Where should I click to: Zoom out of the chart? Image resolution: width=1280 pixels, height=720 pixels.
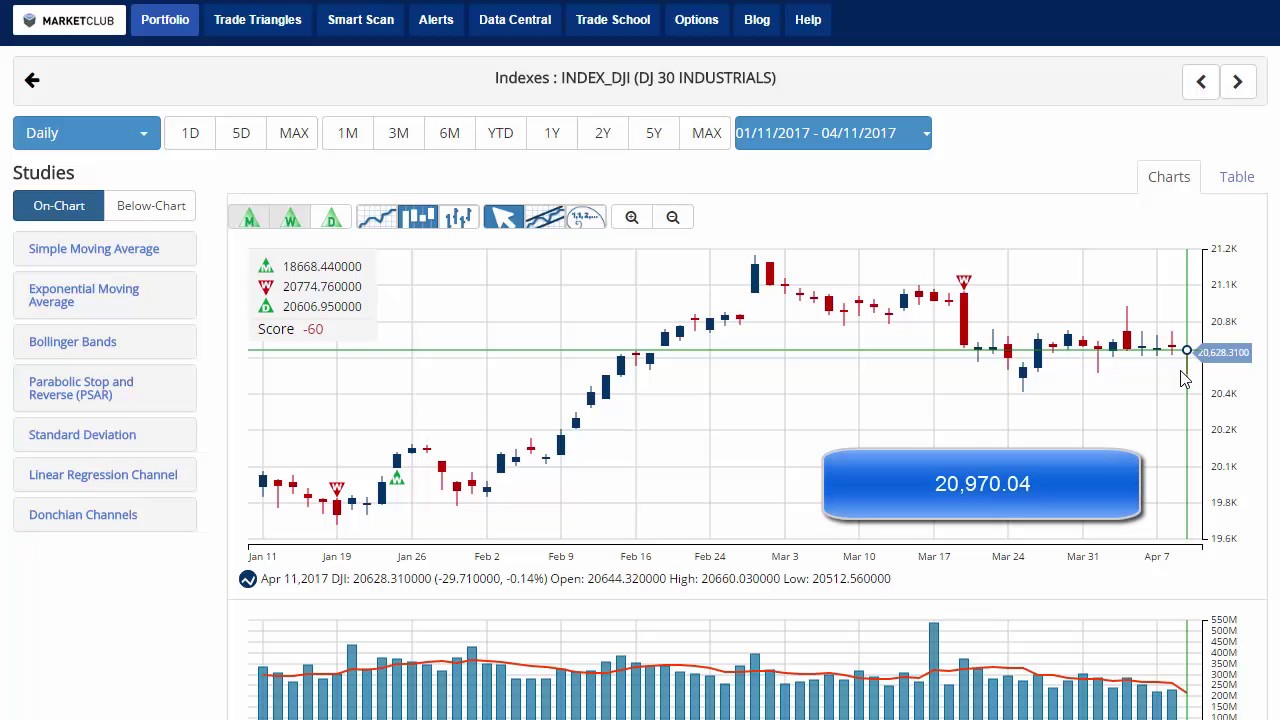point(673,217)
